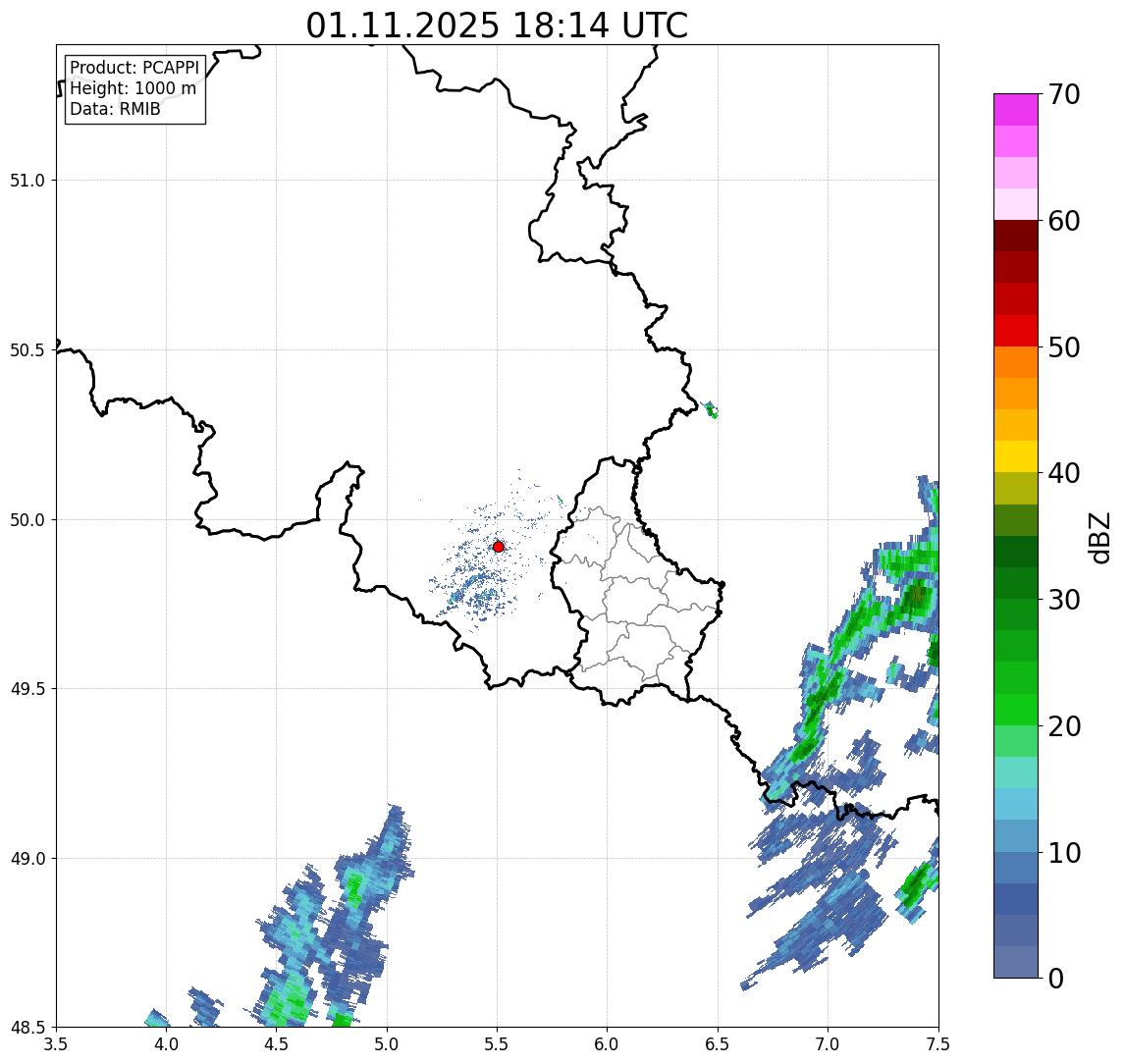1124x1064 pixels.
Task: Click the colorbar tick label 70
Action: point(1064,94)
